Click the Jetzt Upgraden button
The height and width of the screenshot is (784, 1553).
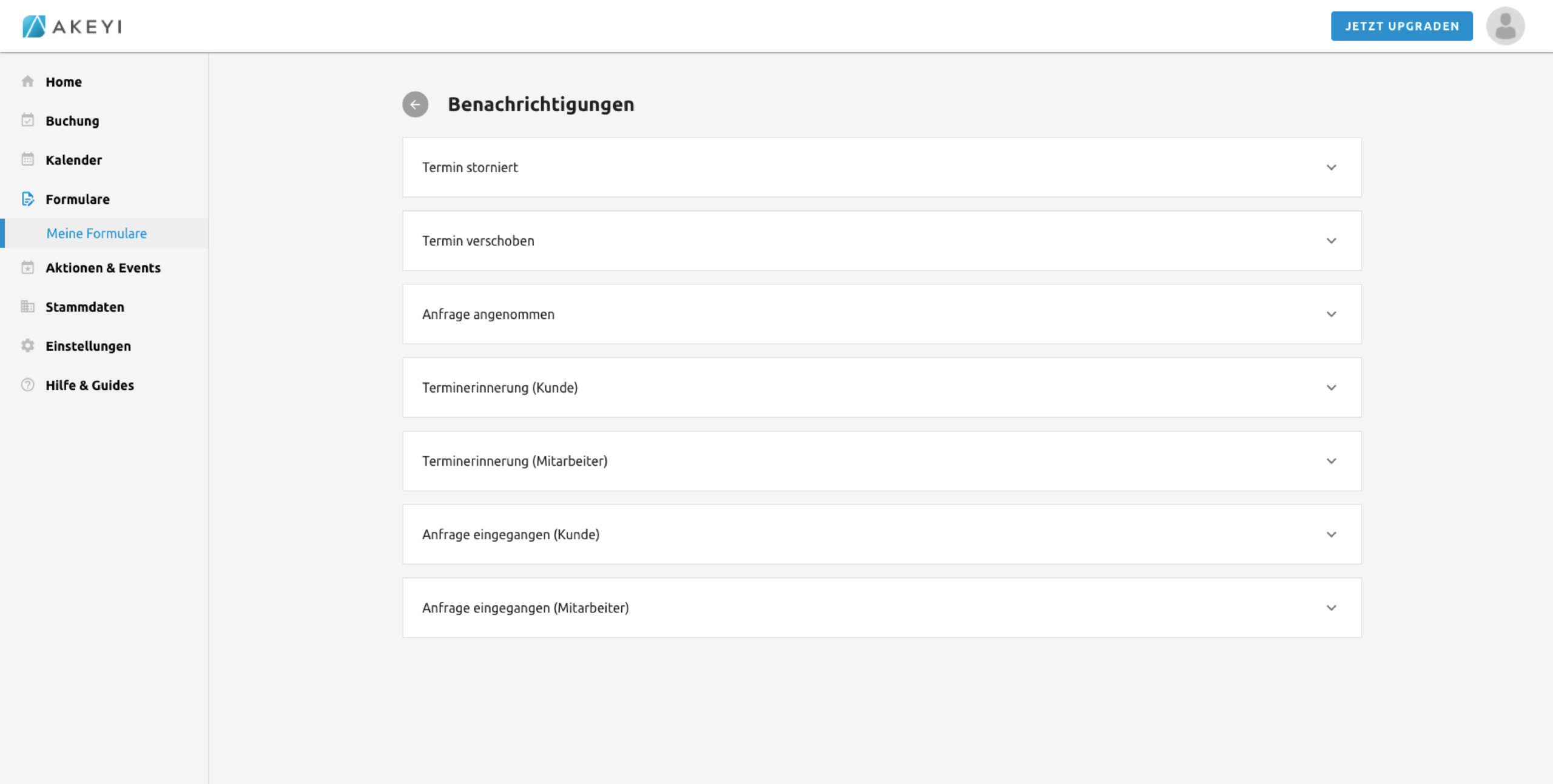[1401, 26]
